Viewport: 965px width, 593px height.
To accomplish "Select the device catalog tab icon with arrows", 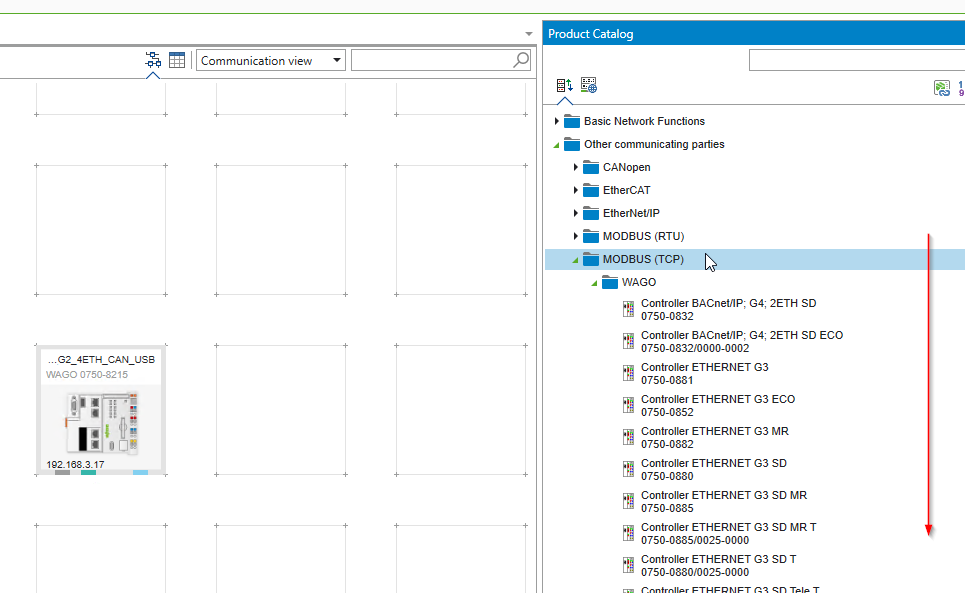I will (x=564, y=86).
